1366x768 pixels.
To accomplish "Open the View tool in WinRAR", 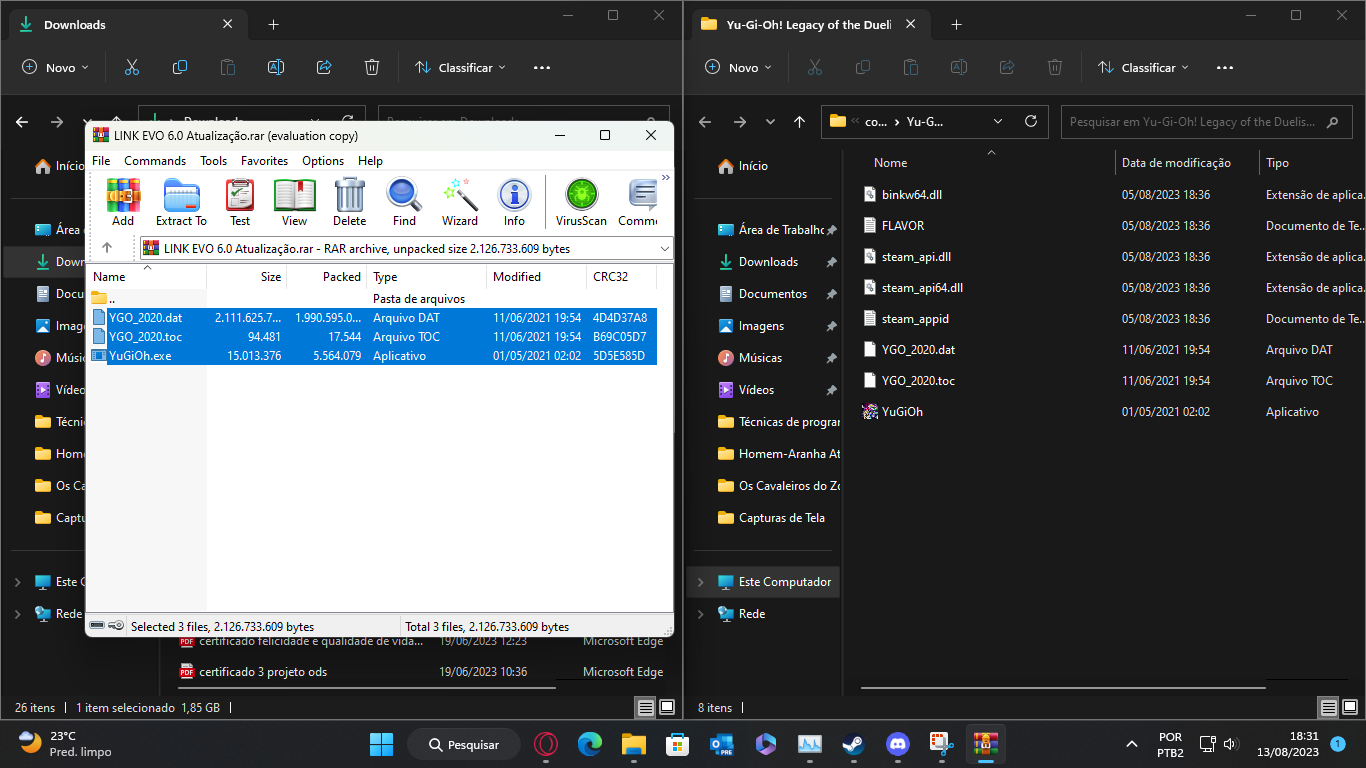I will click(294, 202).
